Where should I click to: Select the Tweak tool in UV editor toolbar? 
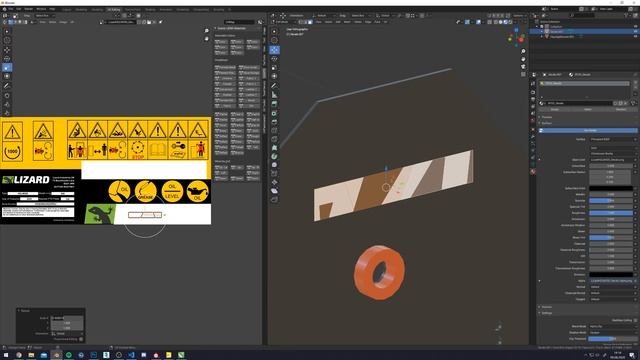tap(7, 31)
